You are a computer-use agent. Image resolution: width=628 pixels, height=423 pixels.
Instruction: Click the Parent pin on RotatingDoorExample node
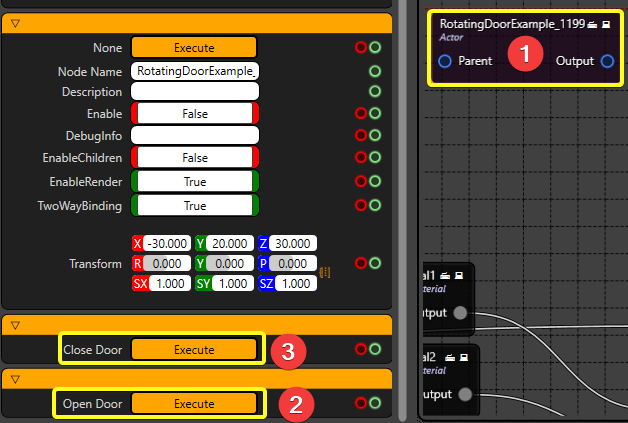coord(445,61)
